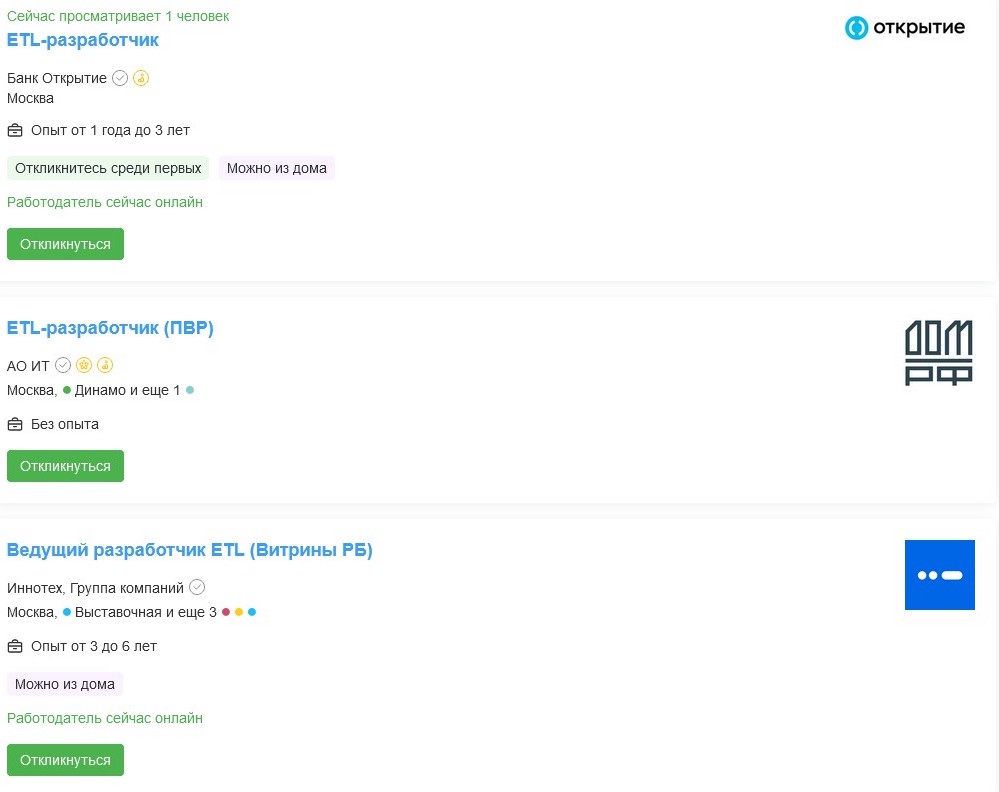Click the green metro dot before Динамо
The height and width of the screenshot is (792, 999).
click(66, 390)
